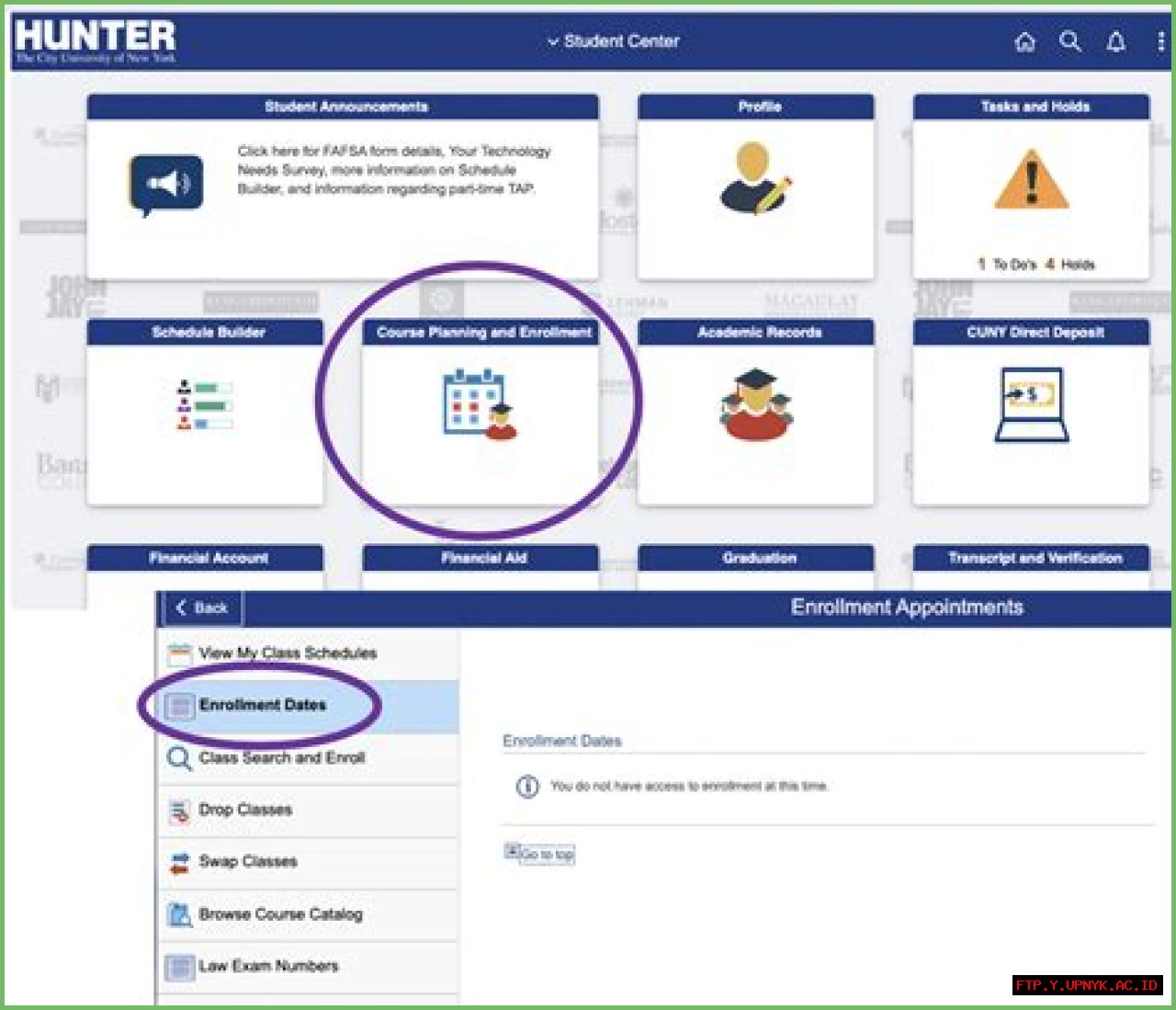Click the clipboard icon for Browse Course Catalog
The height and width of the screenshot is (1010, 1176).
click(x=178, y=914)
